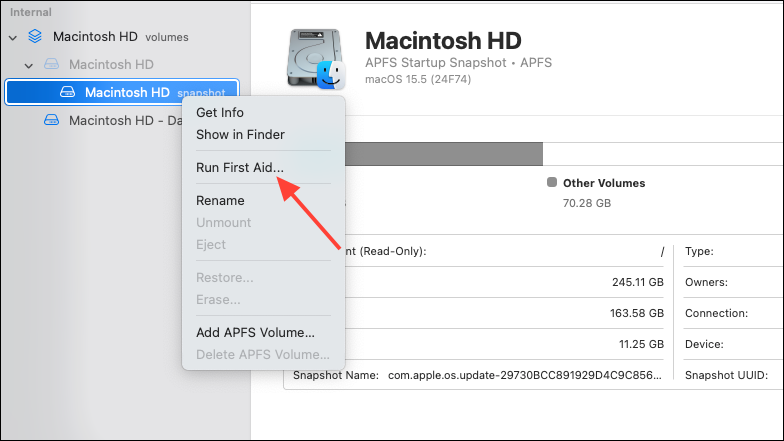The image size is (784, 441).
Task: Click the (Read-Only): mount point label
Action: [386, 251]
